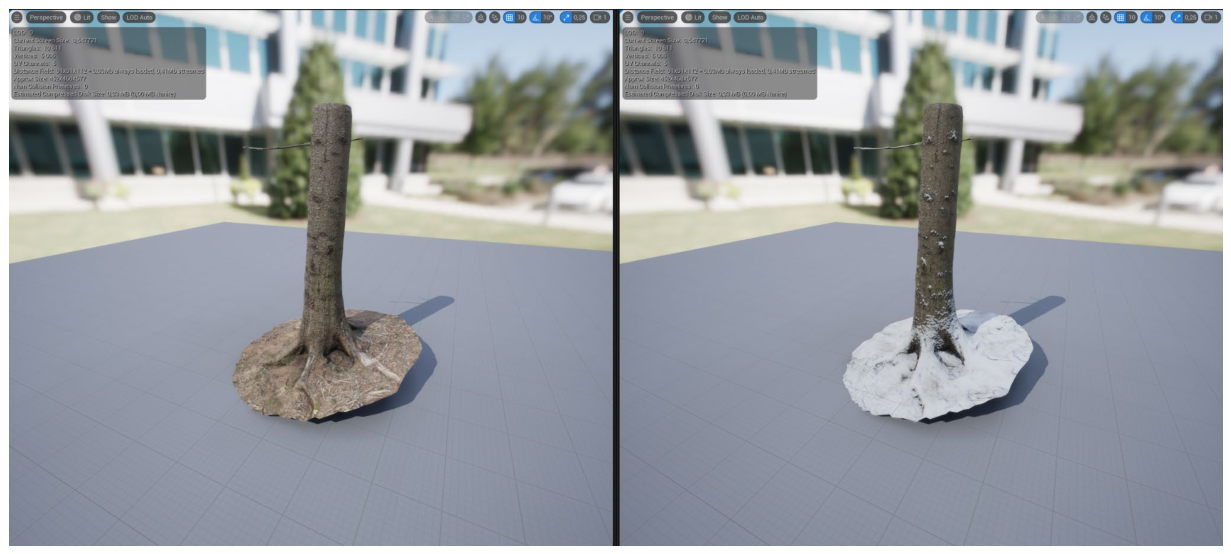Image resolution: width=1231 pixels, height=554 pixels.
Task: Open Perspective dropdown in left viewport
Action: (46, 18)
